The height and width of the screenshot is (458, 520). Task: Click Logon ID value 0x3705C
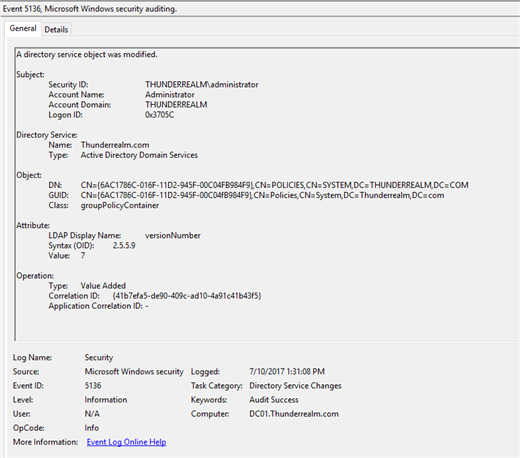pyautogui.click(x=159, y=115)
